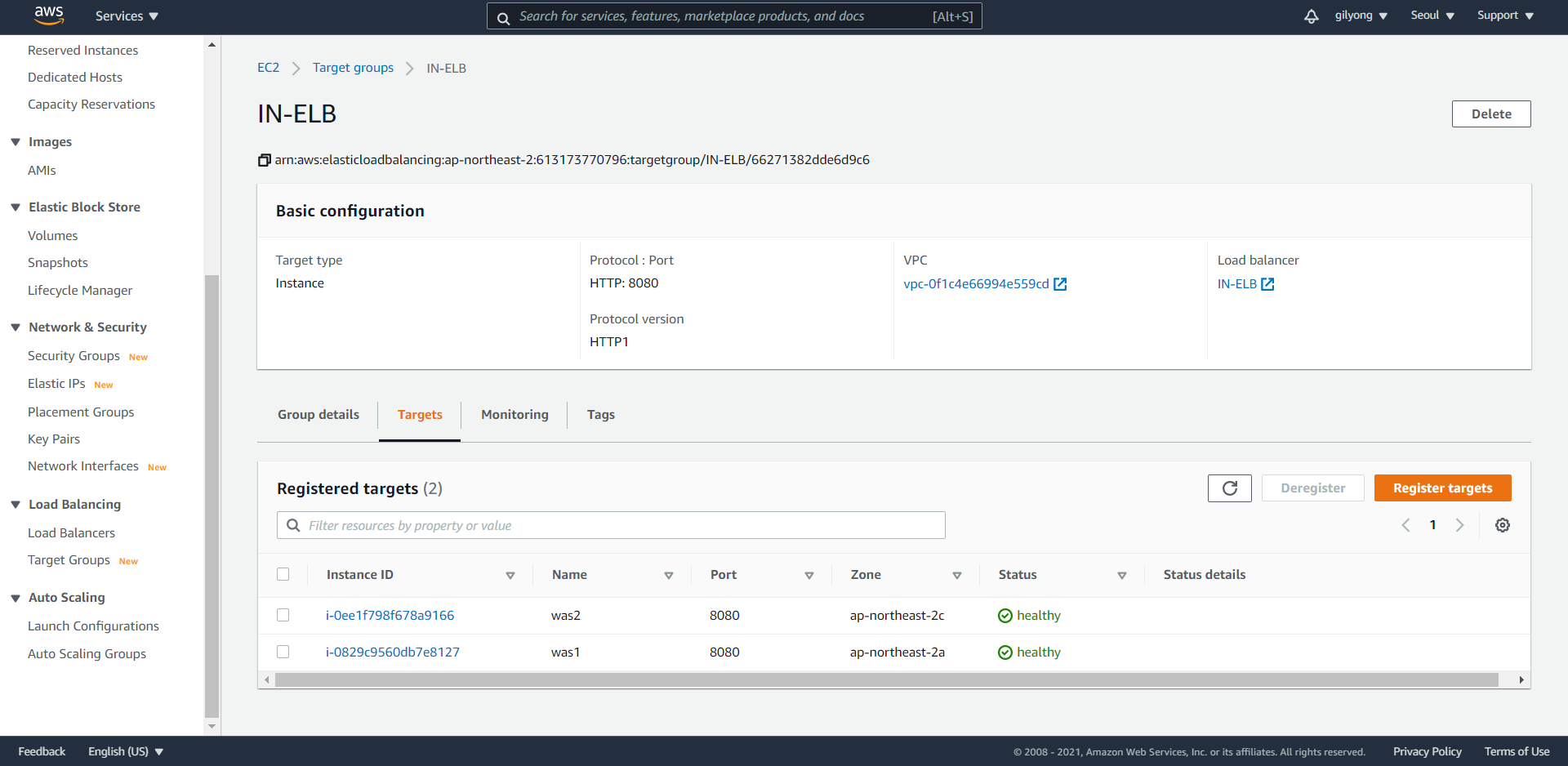Collapse the Elastic Block Store section
This screenshot has width=1568, height=766.
coord(16,207)
